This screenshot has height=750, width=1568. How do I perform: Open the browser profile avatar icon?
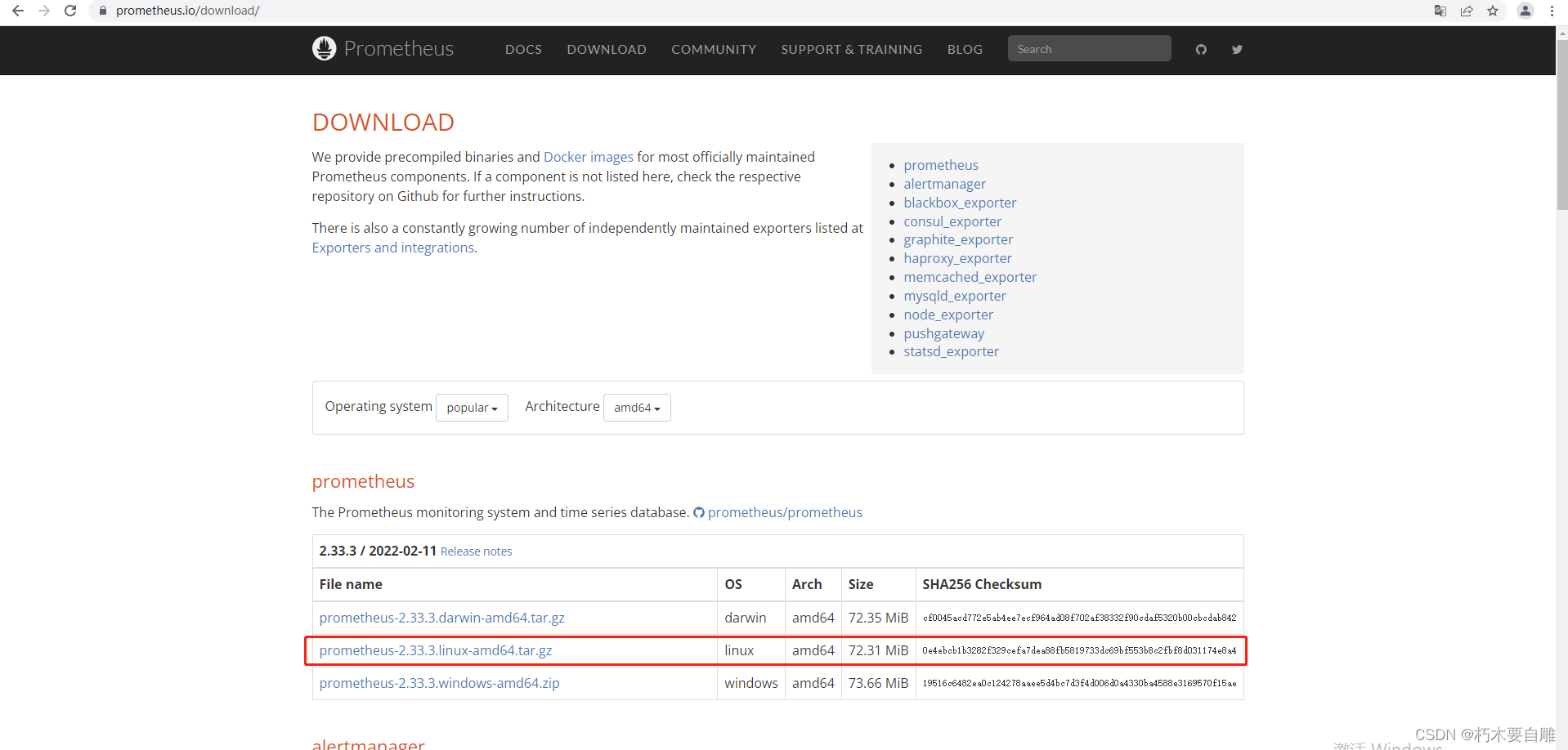[1525, 11]
